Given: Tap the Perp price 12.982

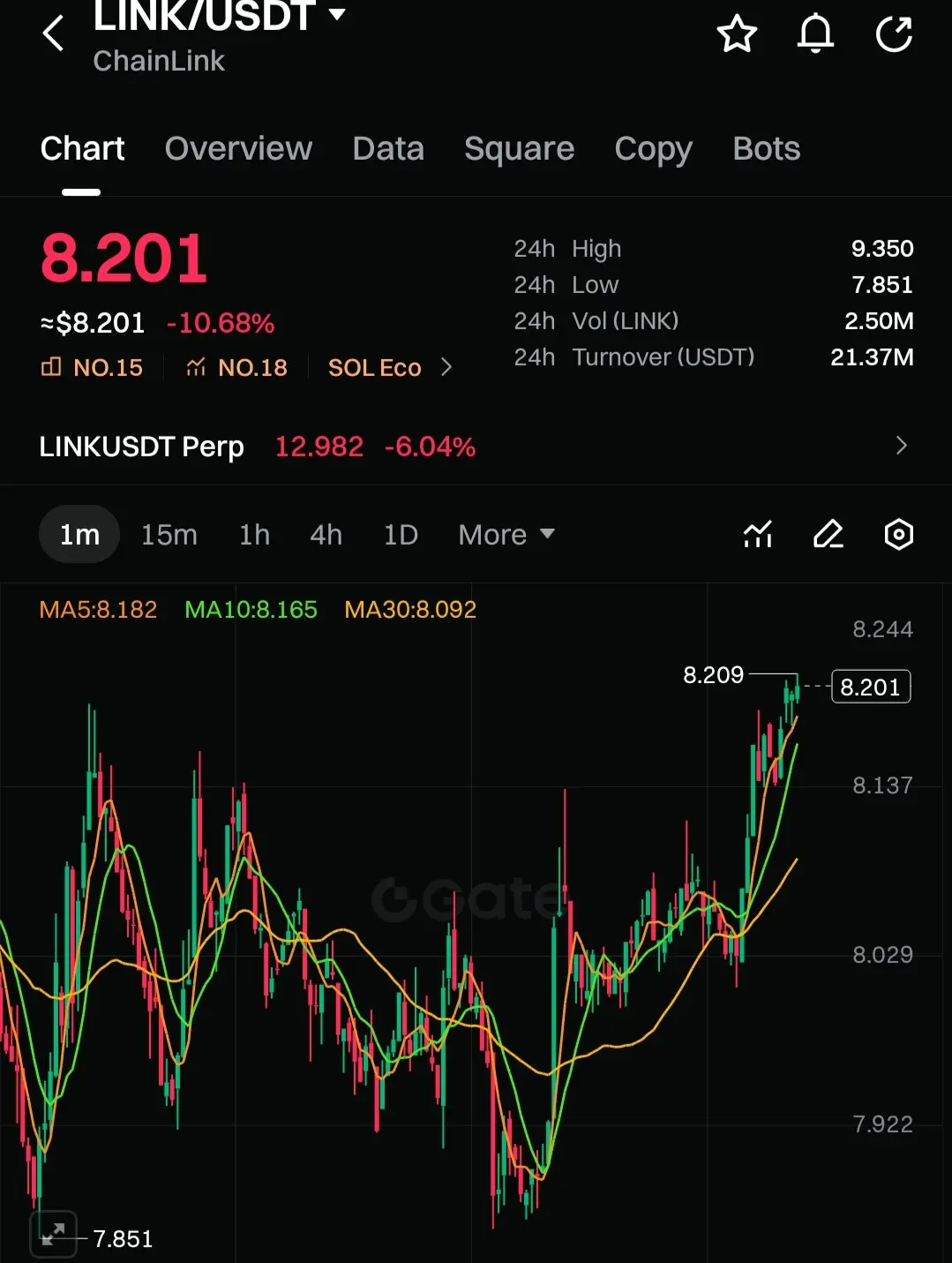Looking at the screenshot, I should pyautogui.click(x=319, y=447).
